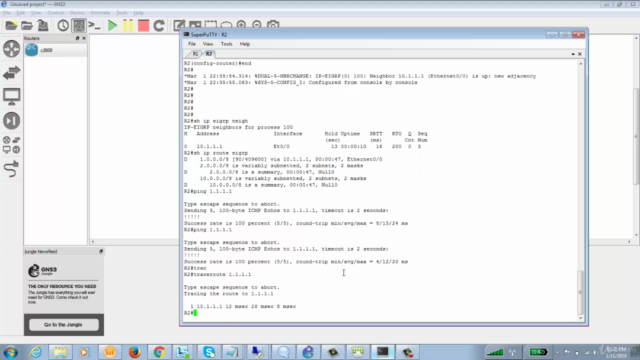Stop all devices with red square button
This screenshot has width=640, height=360.
(x=143, y=26)
